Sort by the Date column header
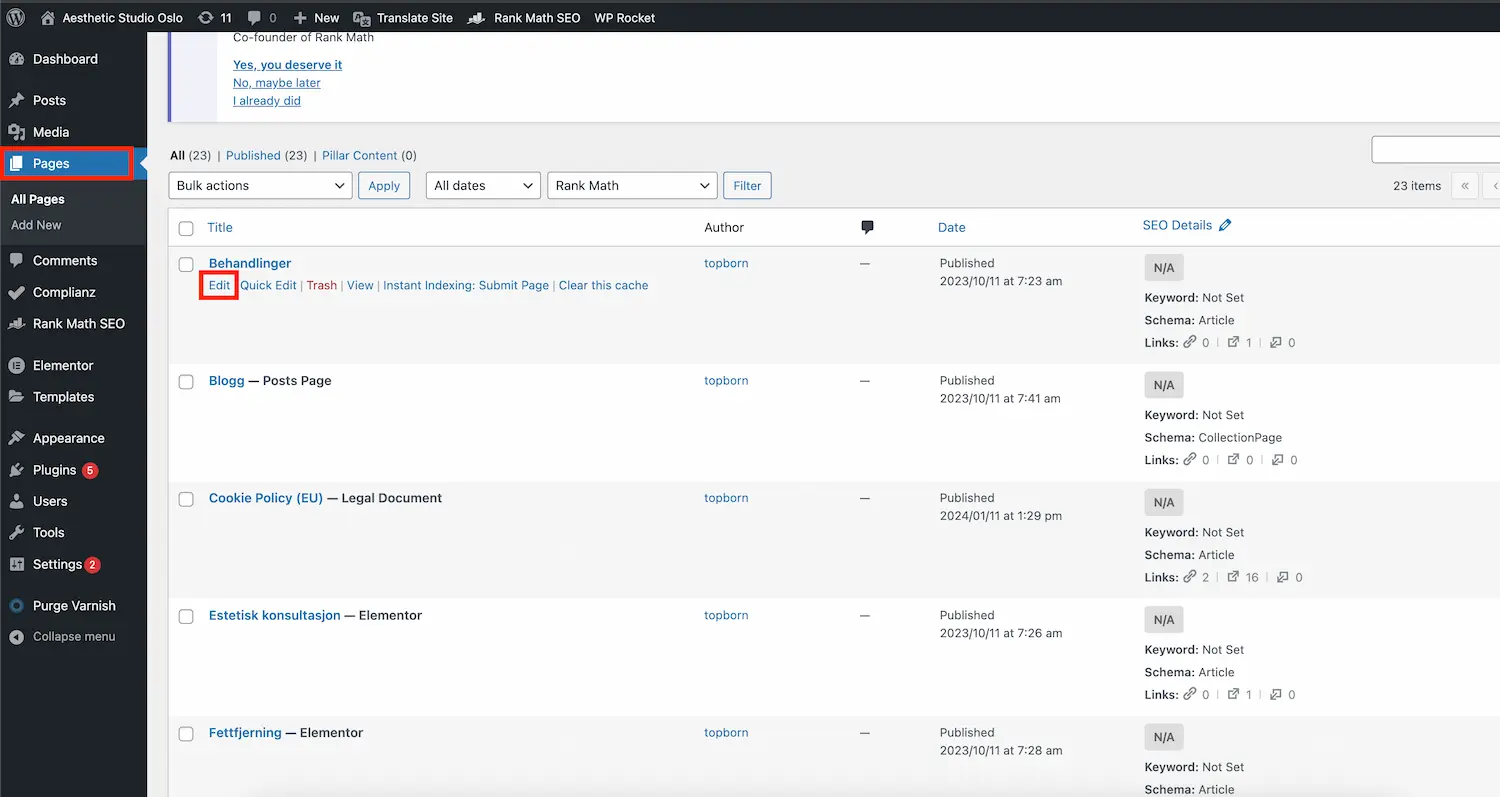This screenshot has width=1500, height=797. click(x=952, y=227)
